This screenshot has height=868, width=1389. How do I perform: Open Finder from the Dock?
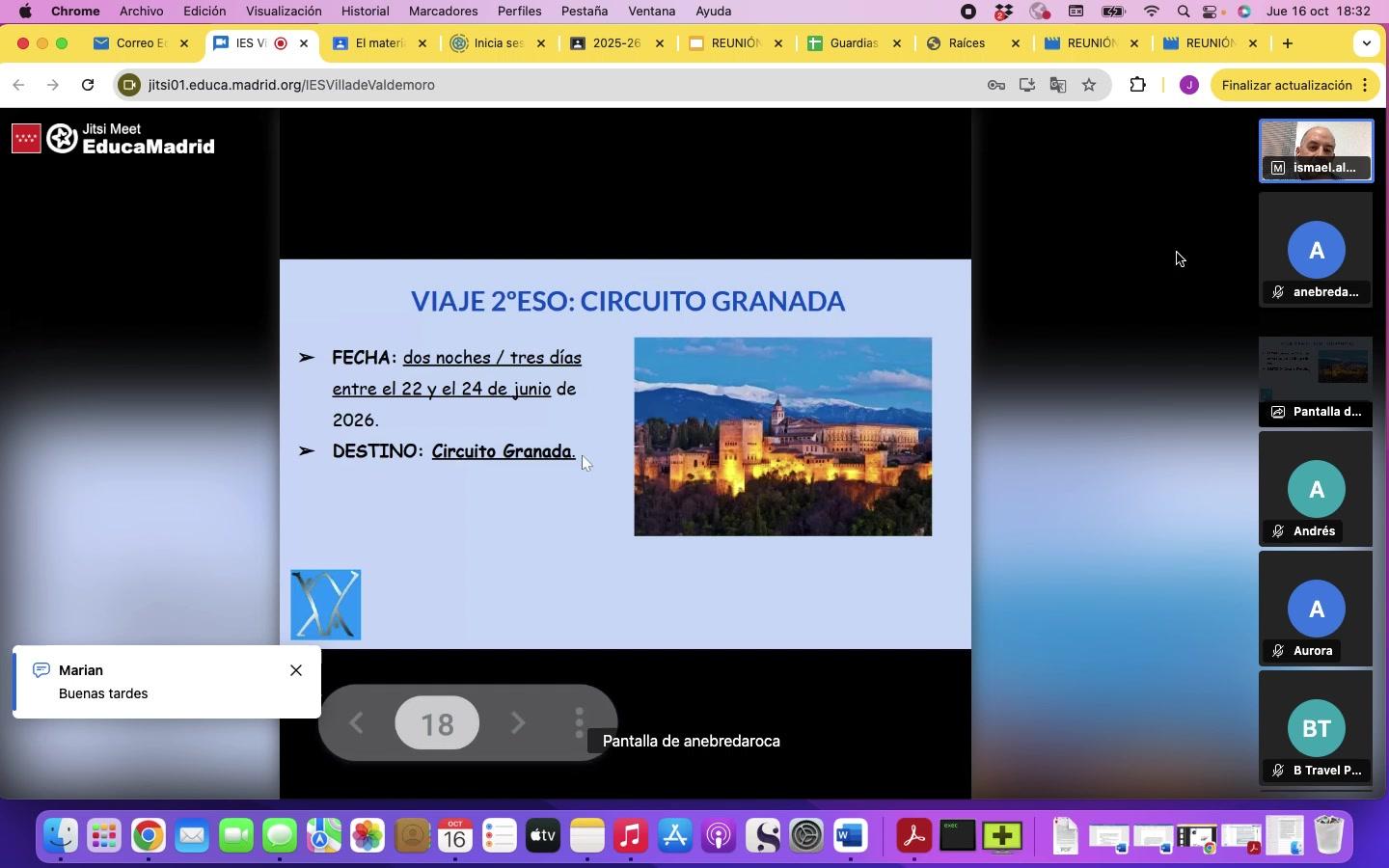click(x=60, y=836)
